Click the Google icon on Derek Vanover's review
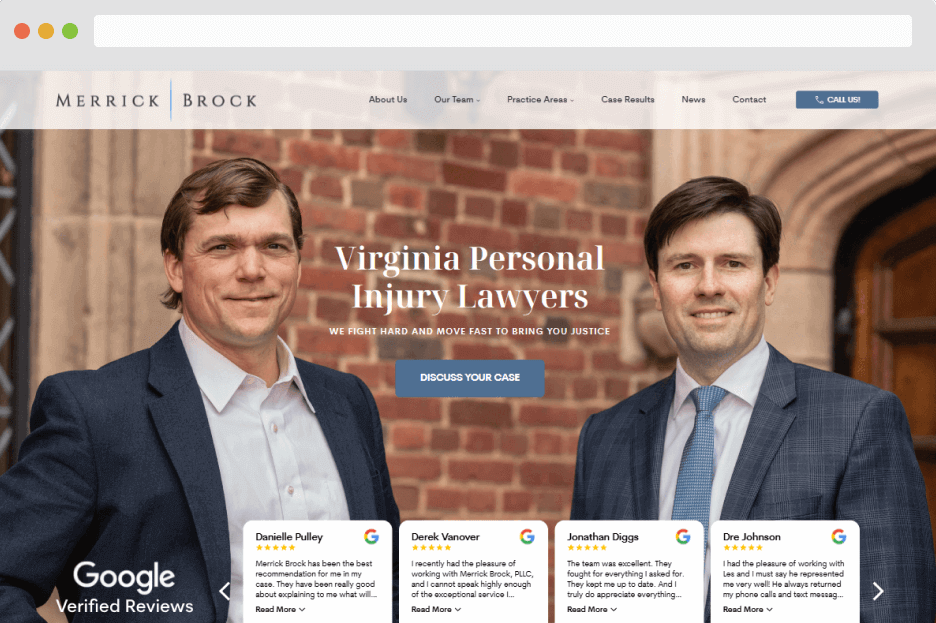The width and height of the screenshot is (936, 623). click(527, 536)
